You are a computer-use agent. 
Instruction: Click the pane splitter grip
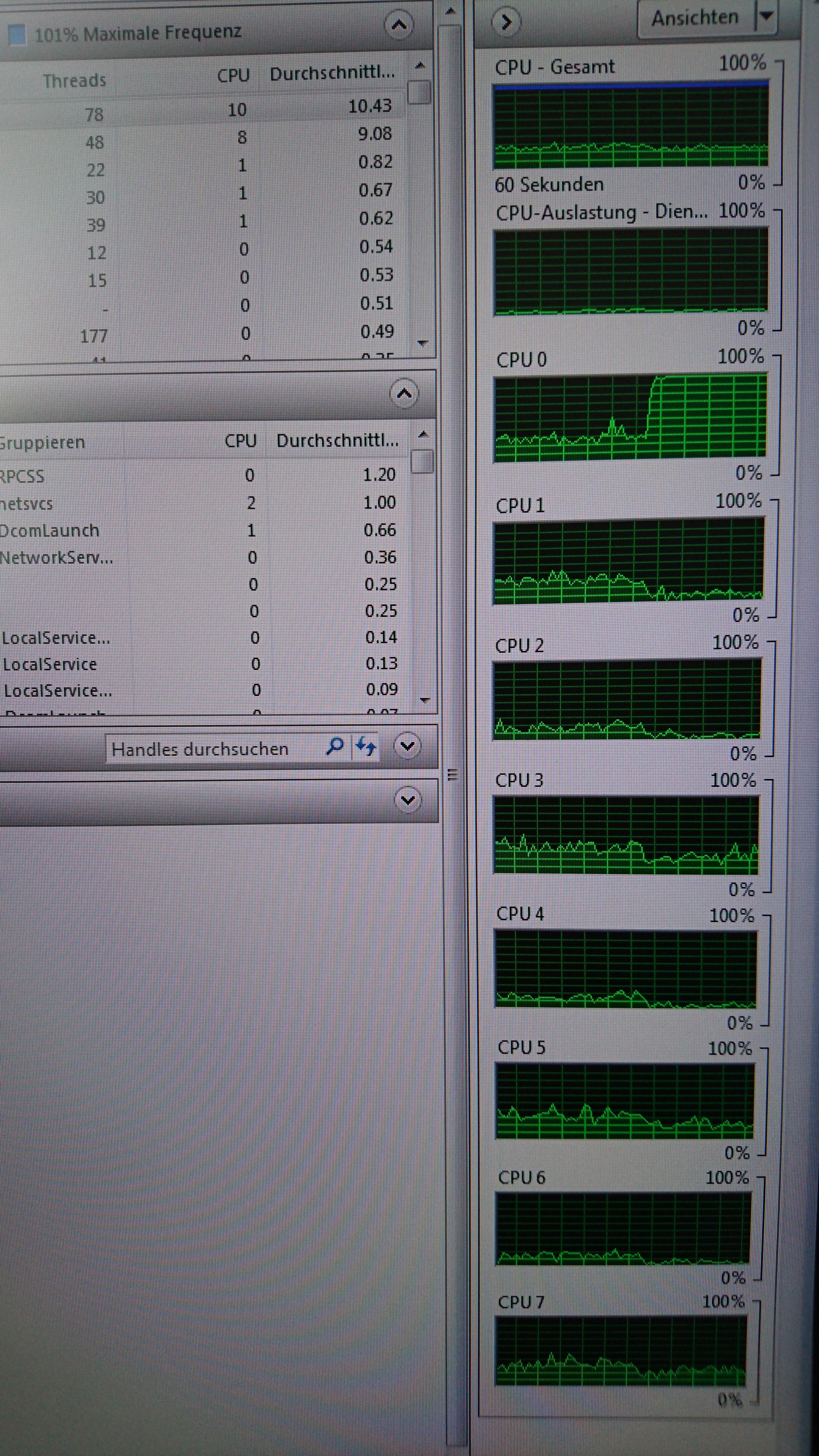coord(452,774)
